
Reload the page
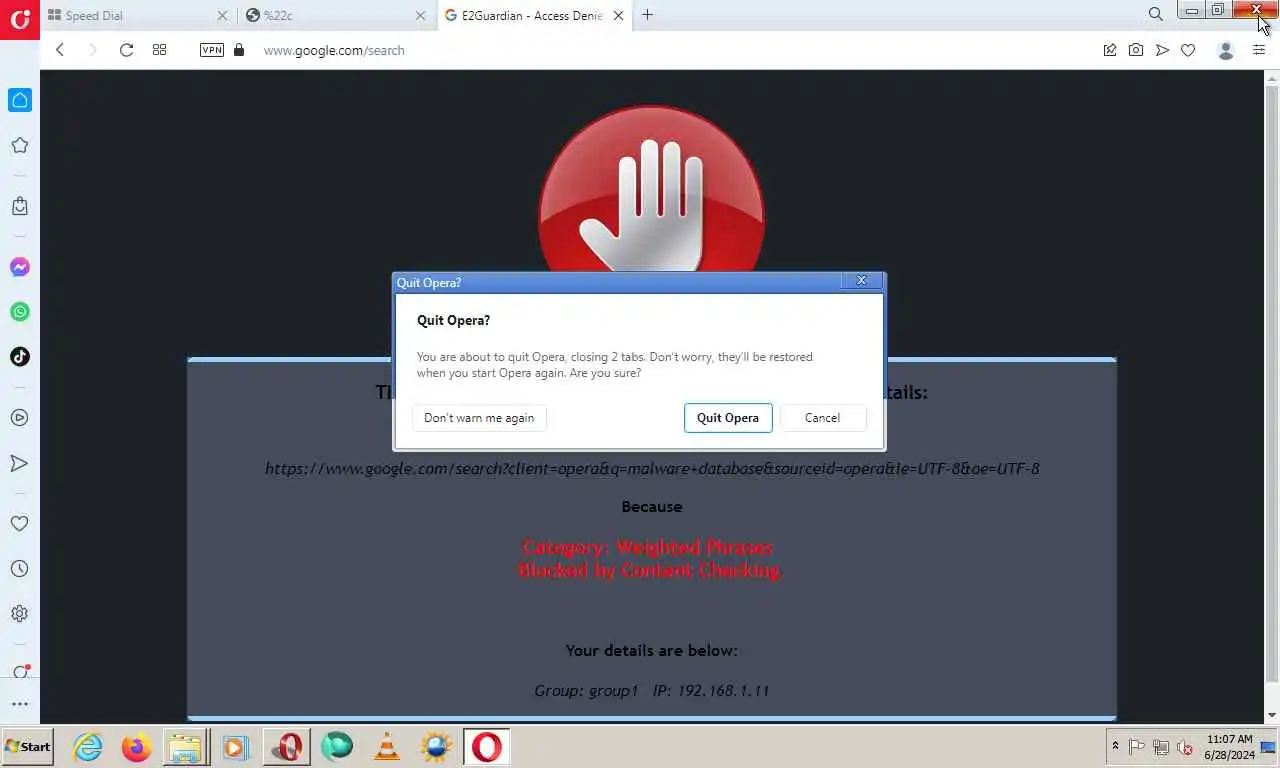(x=126, y=50)
